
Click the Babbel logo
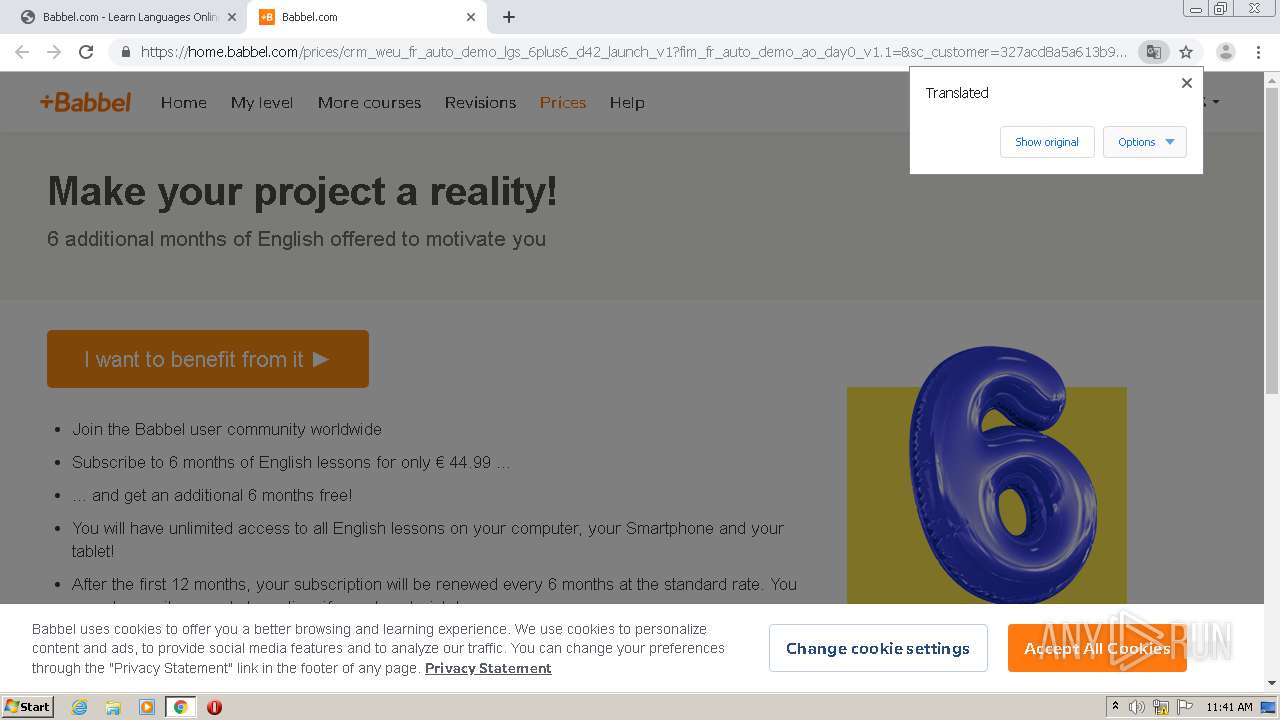click(x=85, y=102)
